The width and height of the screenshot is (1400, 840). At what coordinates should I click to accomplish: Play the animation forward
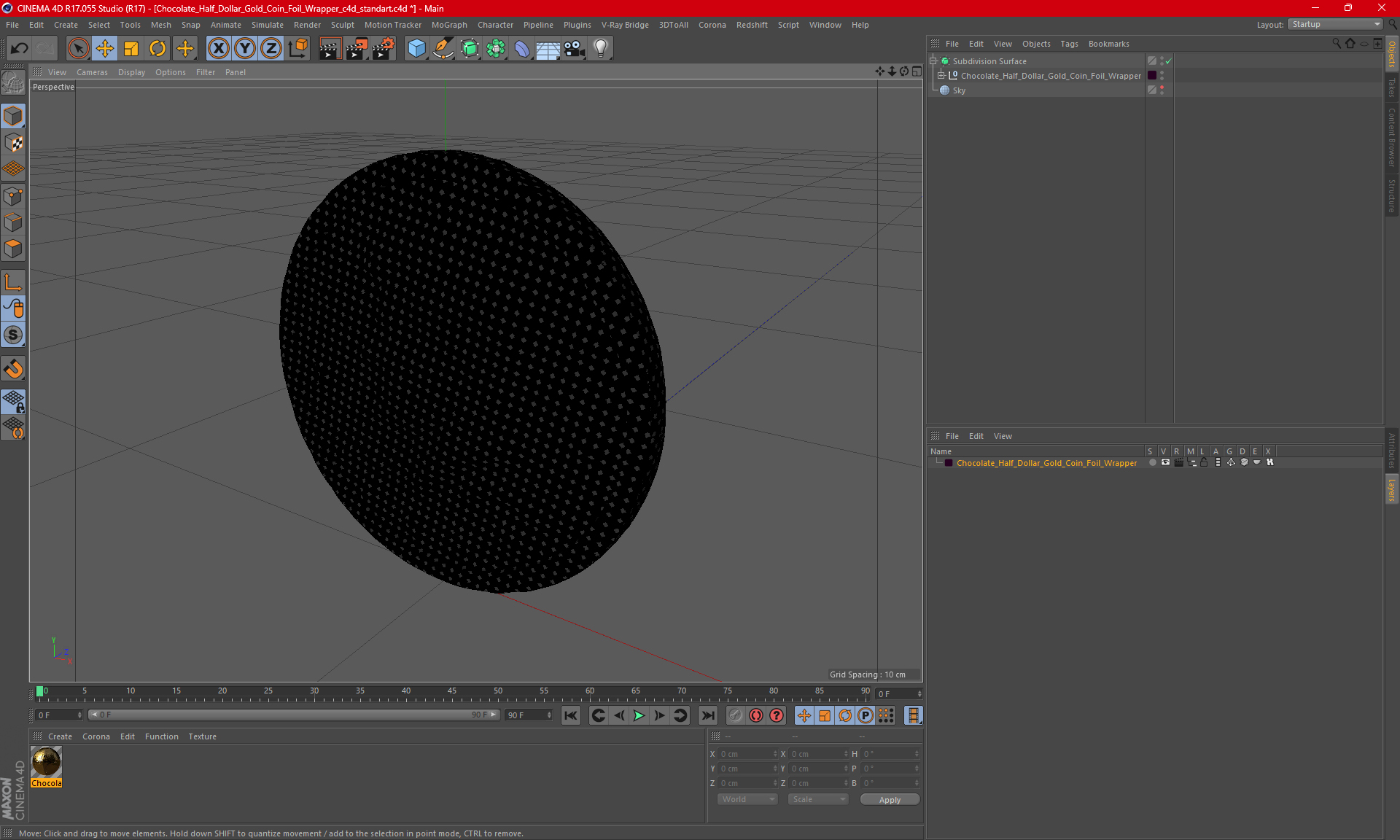[x=639, y=715]
